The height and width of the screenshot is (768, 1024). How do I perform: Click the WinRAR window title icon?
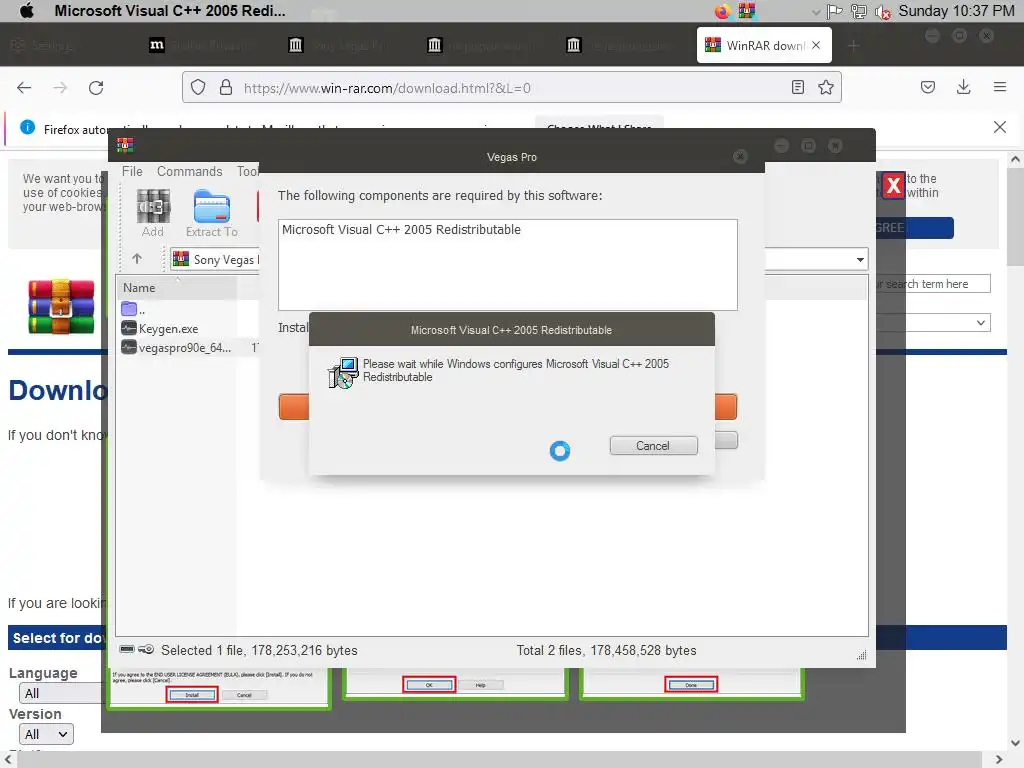click(125, 145)
